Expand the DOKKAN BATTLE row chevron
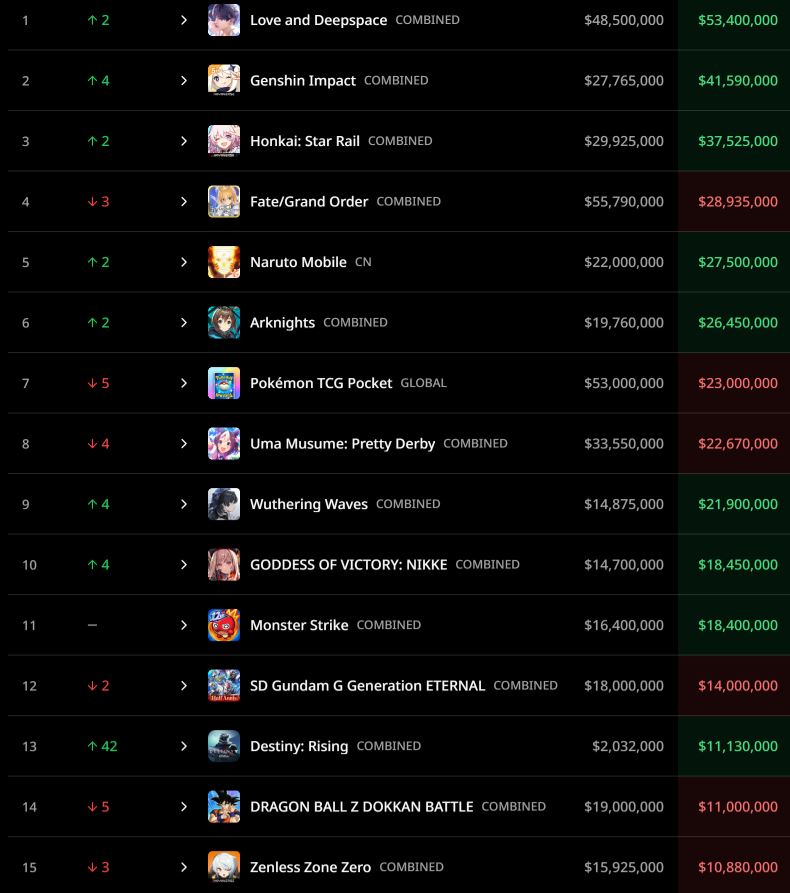The width and height of the screenshot is (790, 893). [x=183, y=806]
